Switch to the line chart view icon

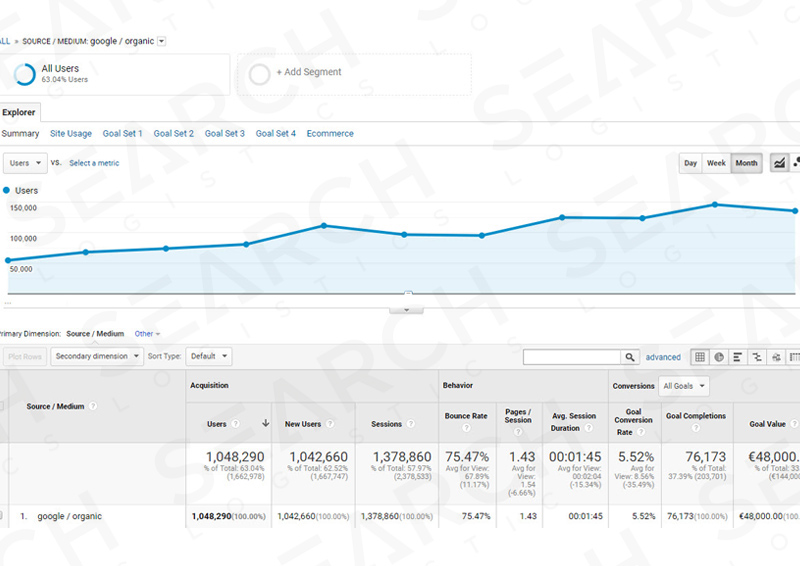click(779, 163)
